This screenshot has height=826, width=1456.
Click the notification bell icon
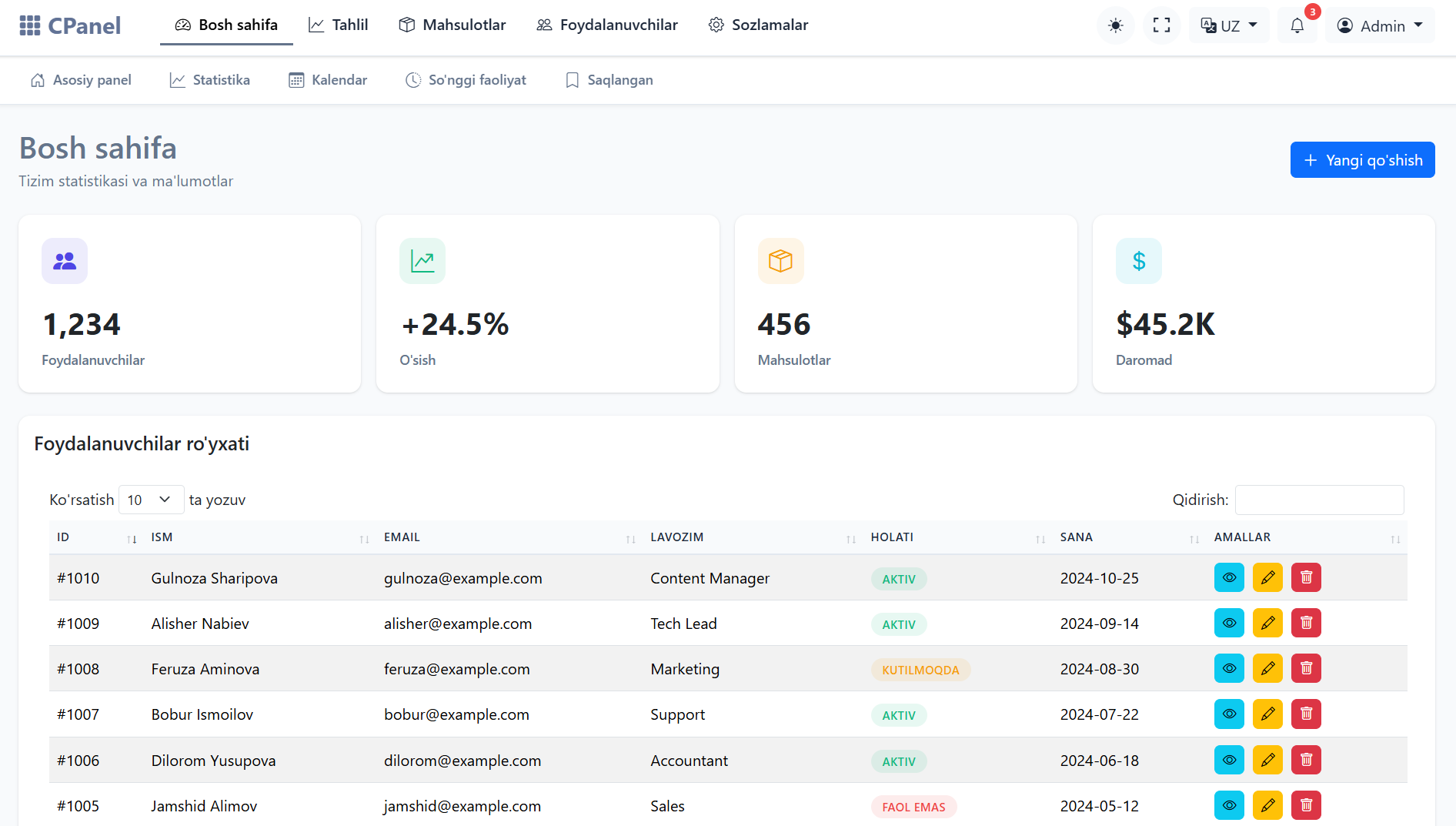click(x=1297, y=26)
